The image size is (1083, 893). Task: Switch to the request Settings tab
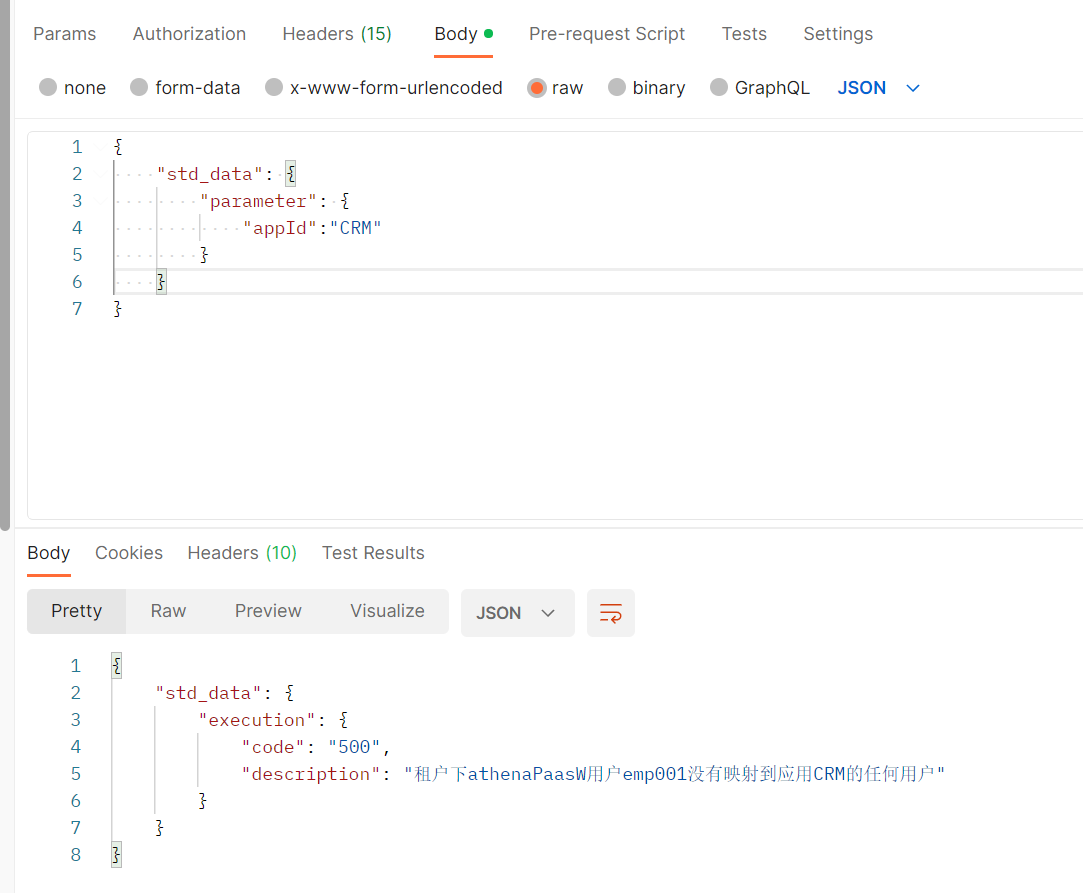(x=838, y=34)
